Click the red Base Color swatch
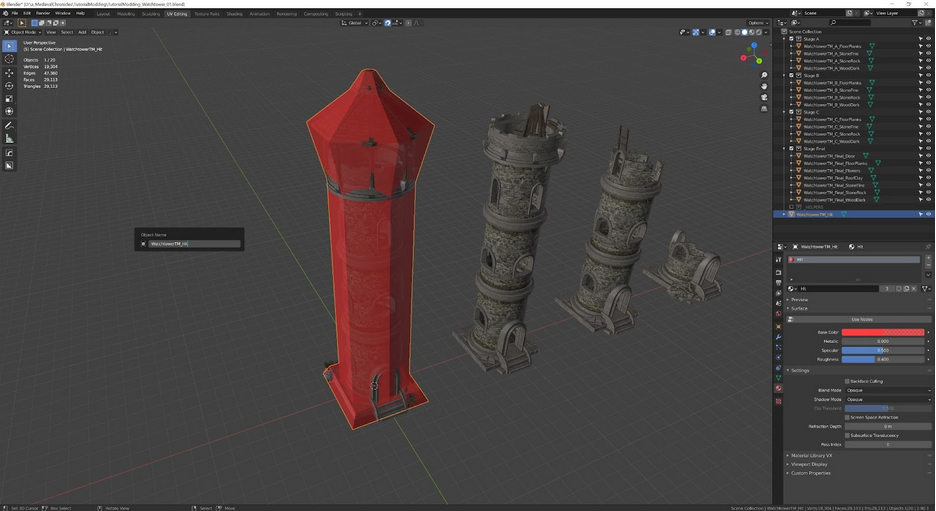Screen dimensions: 936x511 (882, 332)
